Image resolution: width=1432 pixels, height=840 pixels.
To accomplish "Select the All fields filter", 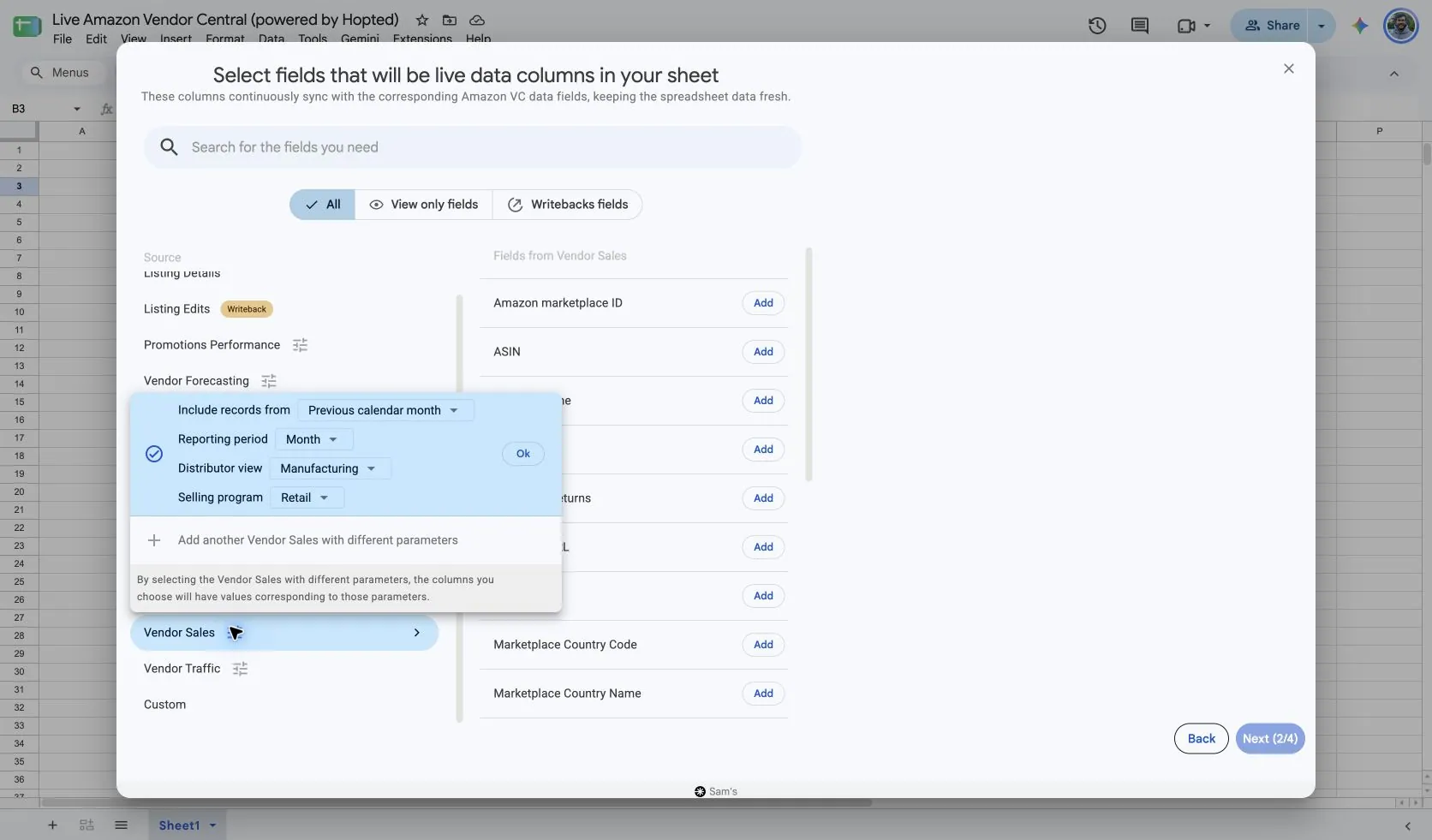I will (322, 205).
